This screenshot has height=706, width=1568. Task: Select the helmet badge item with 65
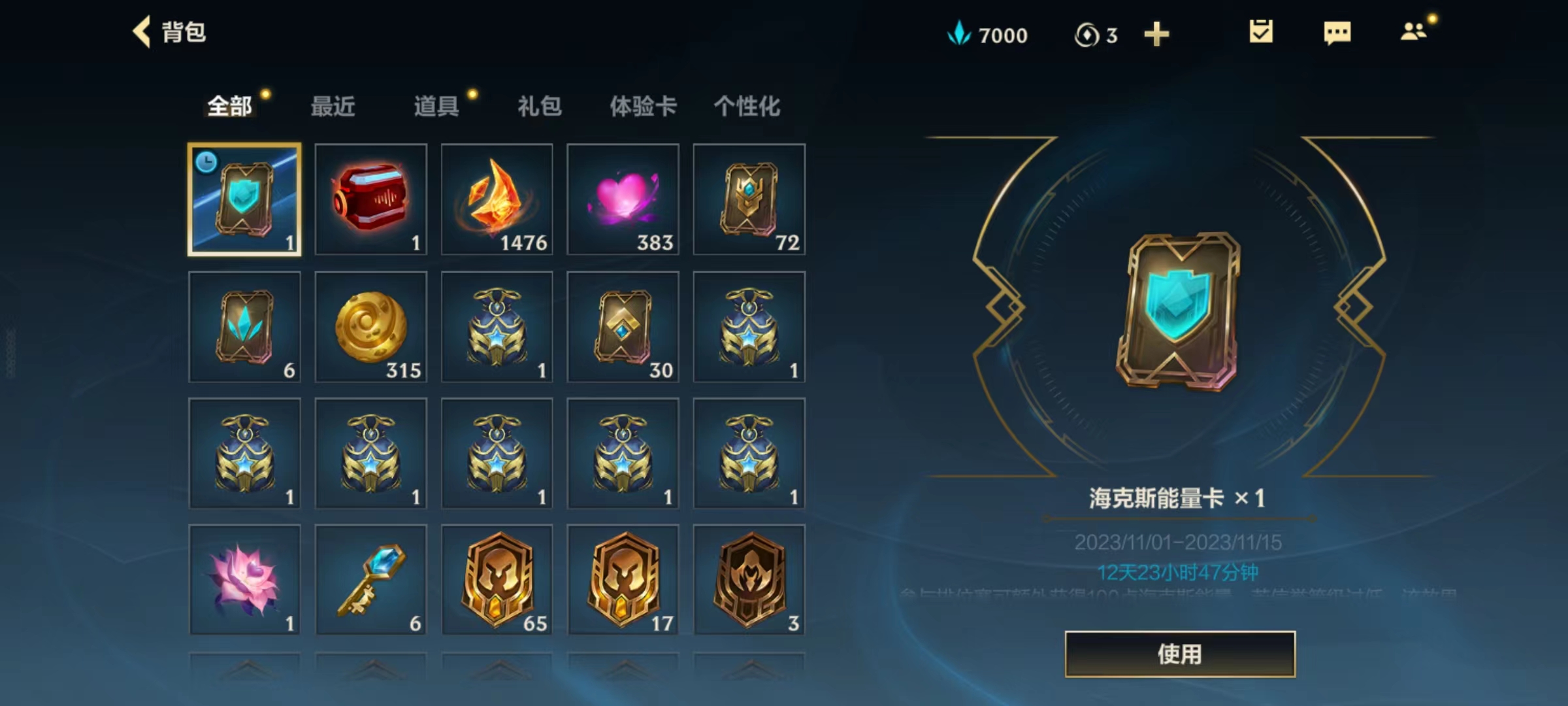(497, 580)
